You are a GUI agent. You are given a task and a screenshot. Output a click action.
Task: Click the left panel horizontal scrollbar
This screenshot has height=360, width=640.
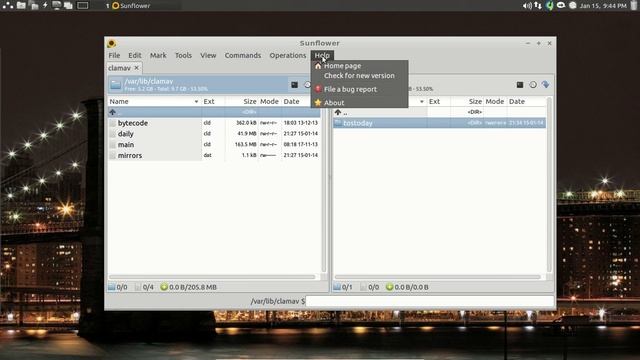click(x=212, y=277)
